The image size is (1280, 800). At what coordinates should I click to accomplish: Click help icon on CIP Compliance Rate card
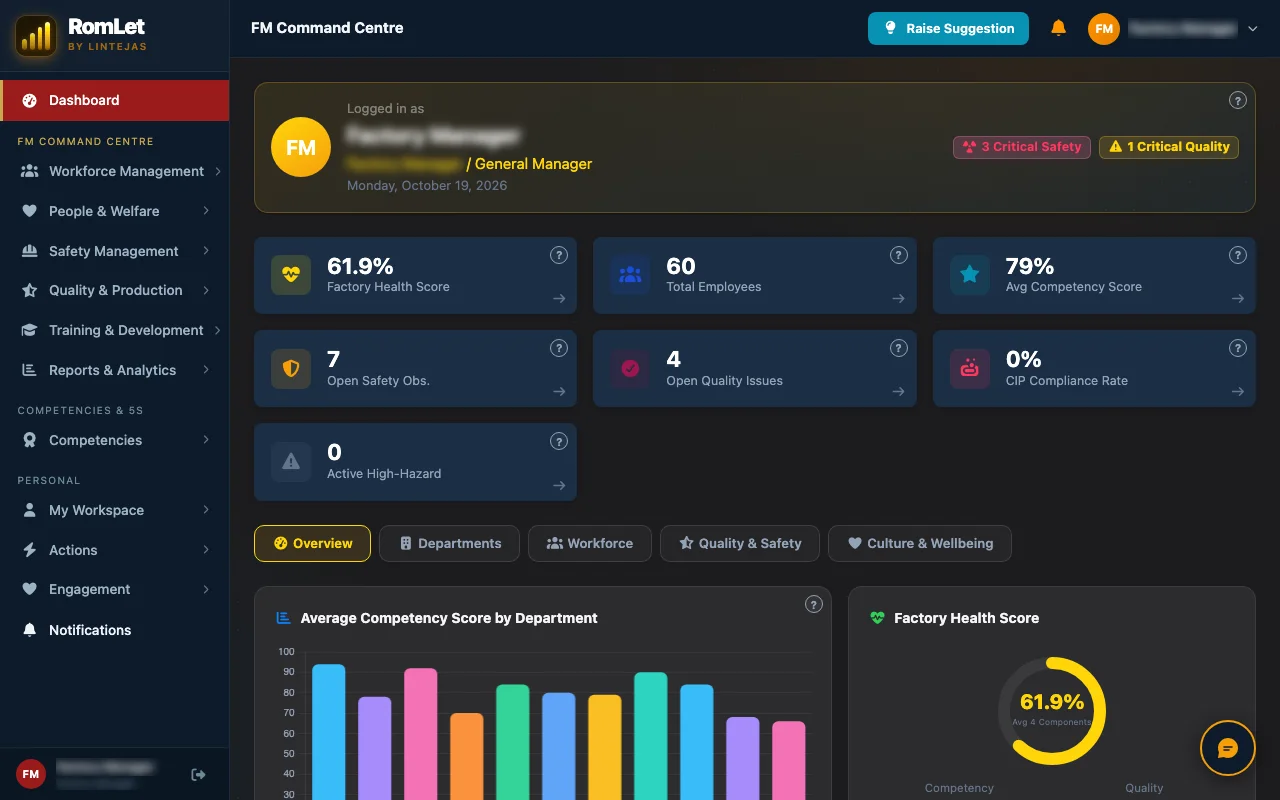[x=1238, y=348]
